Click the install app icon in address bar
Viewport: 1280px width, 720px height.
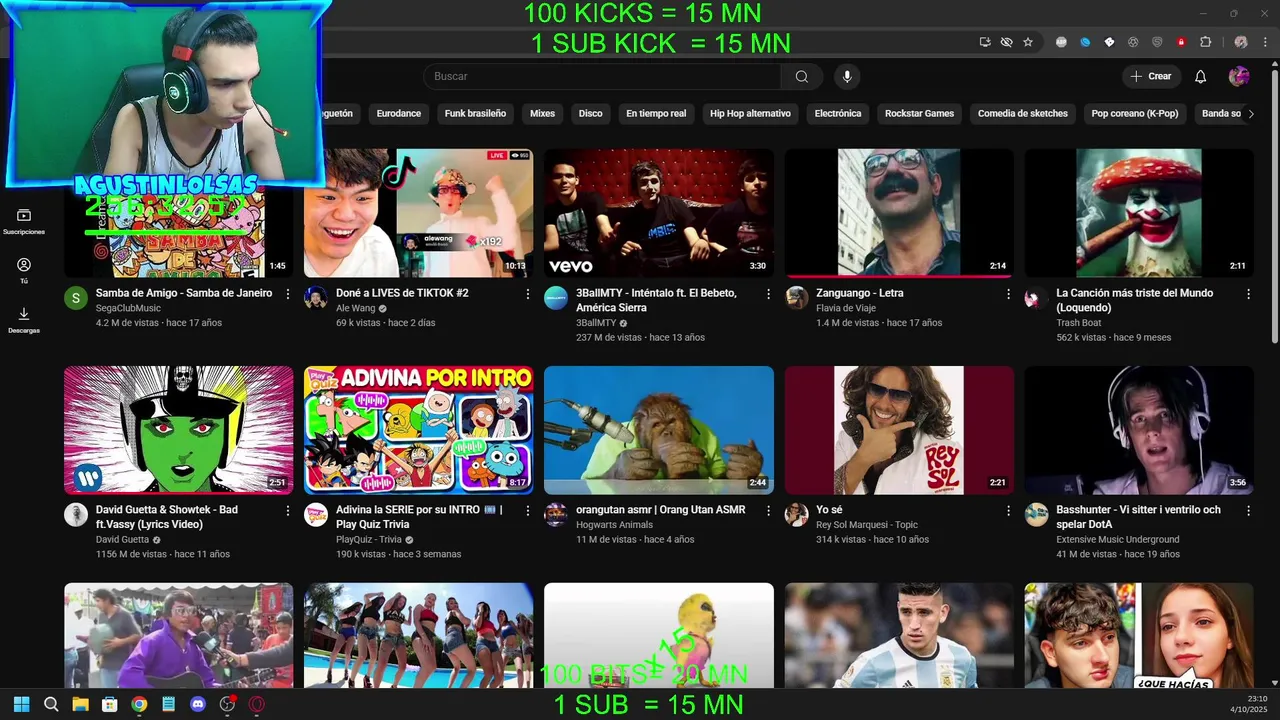(985, 42)
